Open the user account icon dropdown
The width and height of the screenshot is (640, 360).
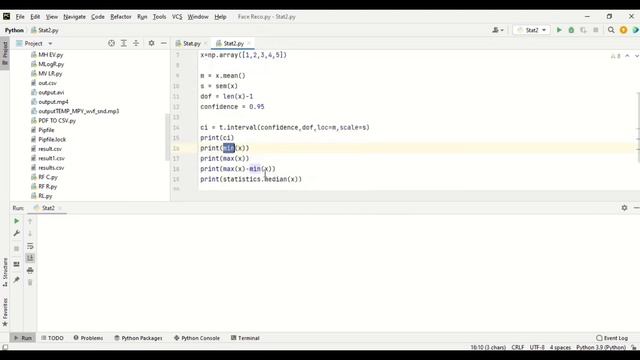coord(498,30)
